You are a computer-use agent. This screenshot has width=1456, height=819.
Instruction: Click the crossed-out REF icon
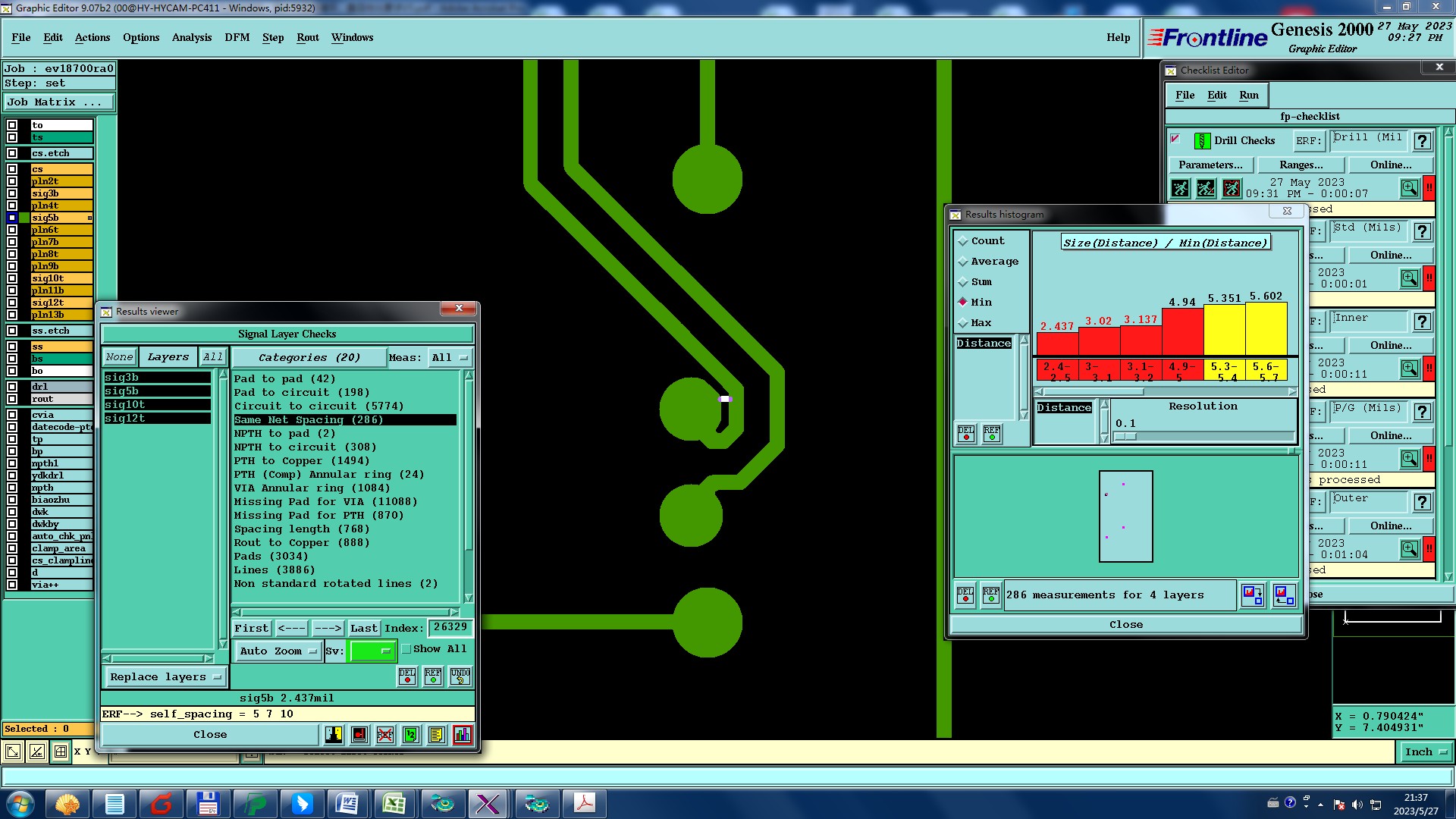[x=385, y=734]
